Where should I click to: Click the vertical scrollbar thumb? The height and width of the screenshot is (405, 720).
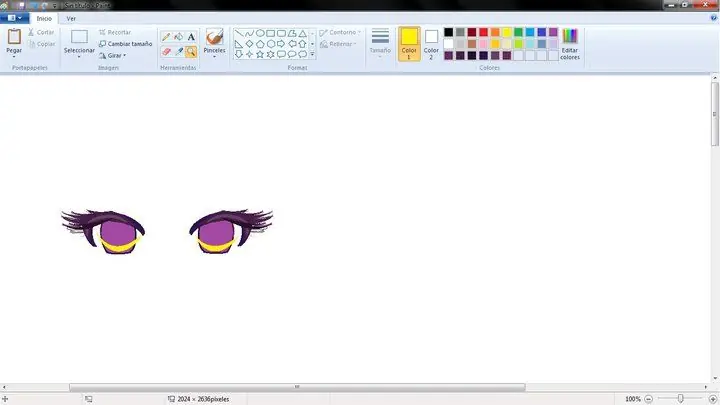click(715, 114)
